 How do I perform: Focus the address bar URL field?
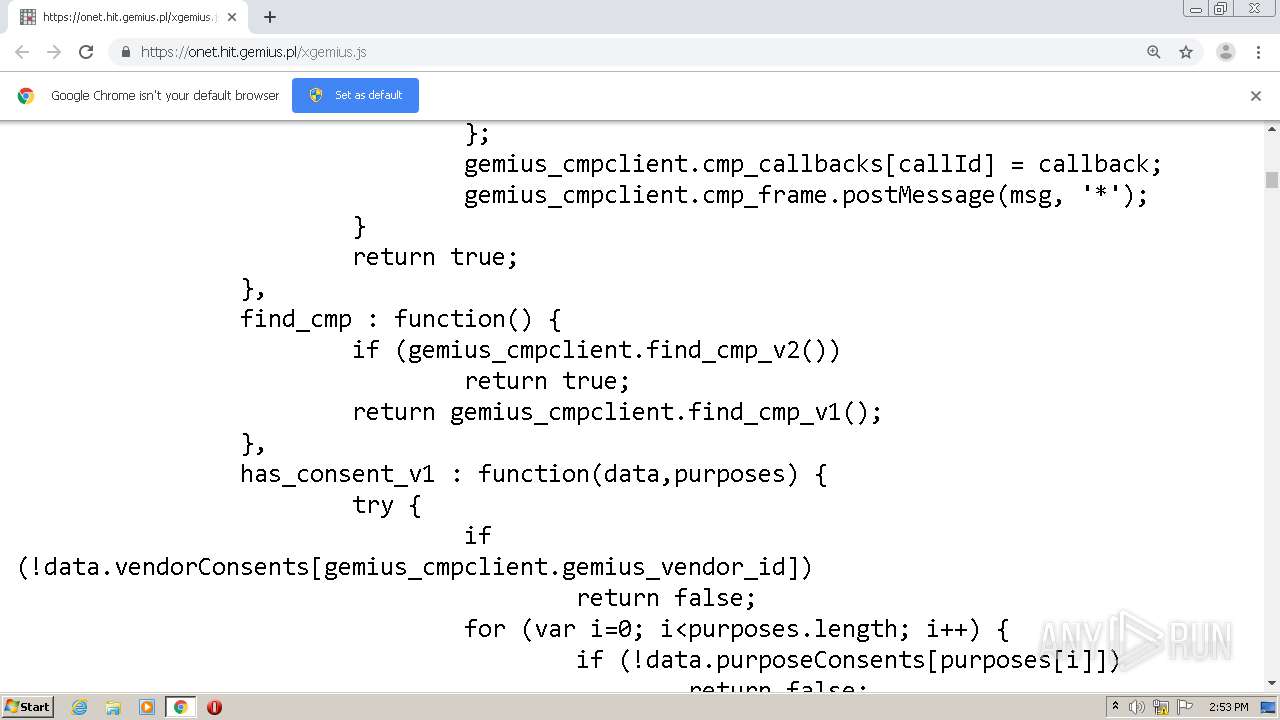point(640,52)
